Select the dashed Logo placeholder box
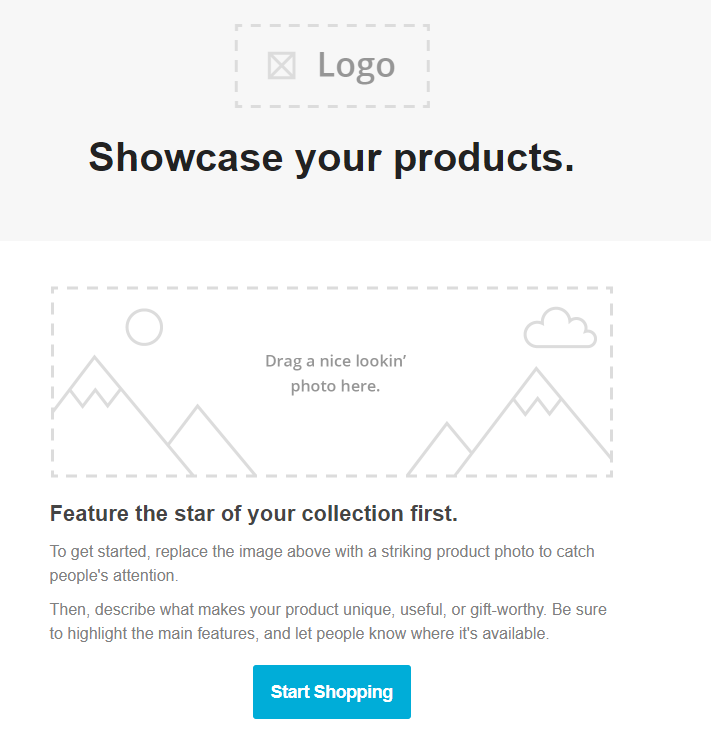 [x=332, y=66]
